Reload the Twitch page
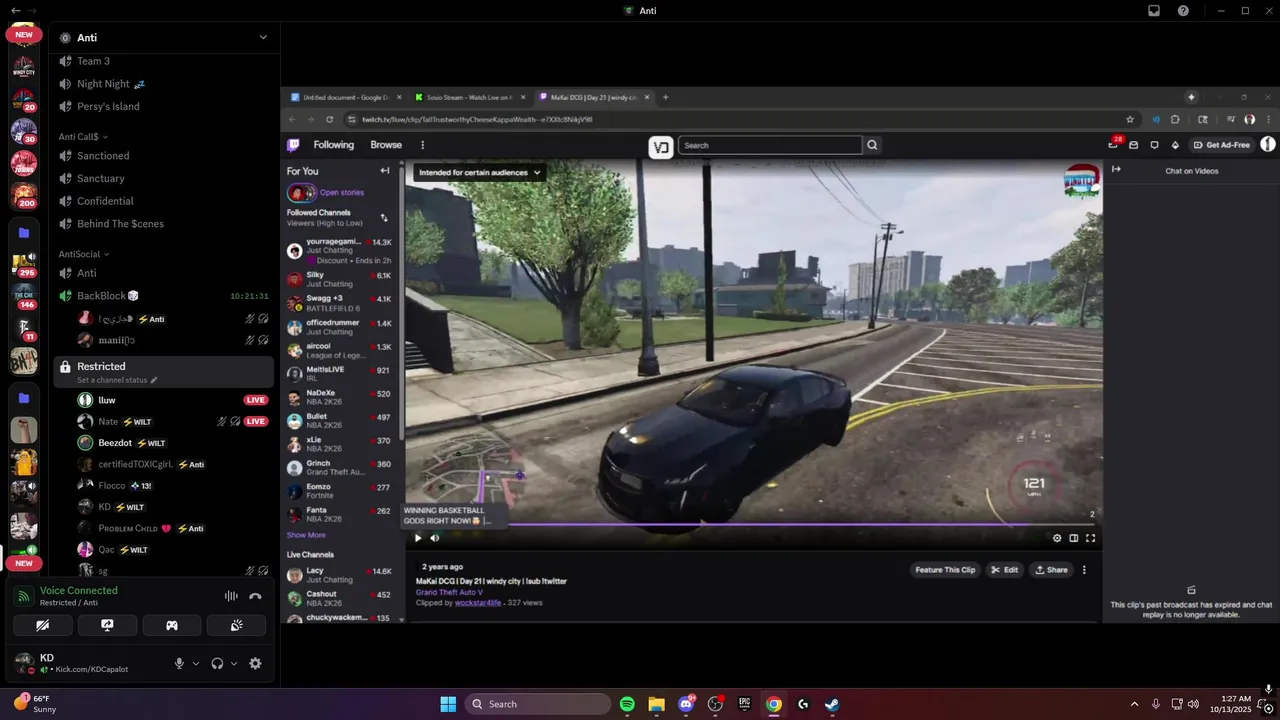 [329, 119]
